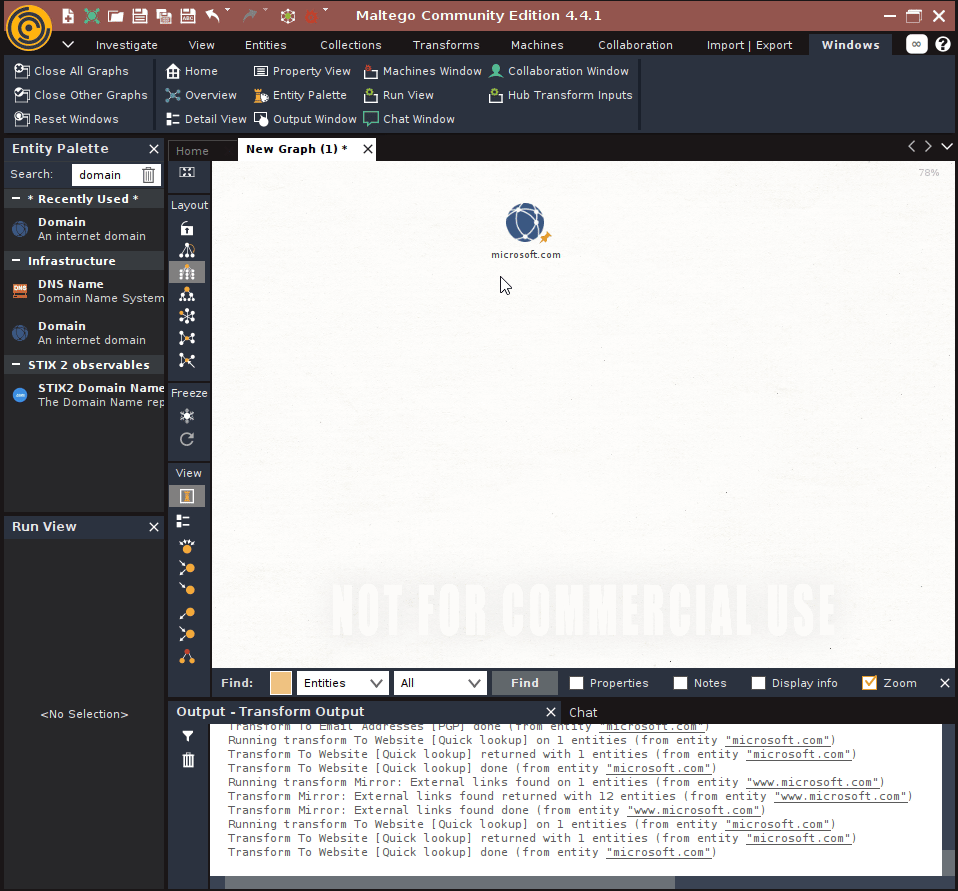The image size is (958, 891).
Task: Open the Entities dropdown in Find bar
Action: [343, 683]
